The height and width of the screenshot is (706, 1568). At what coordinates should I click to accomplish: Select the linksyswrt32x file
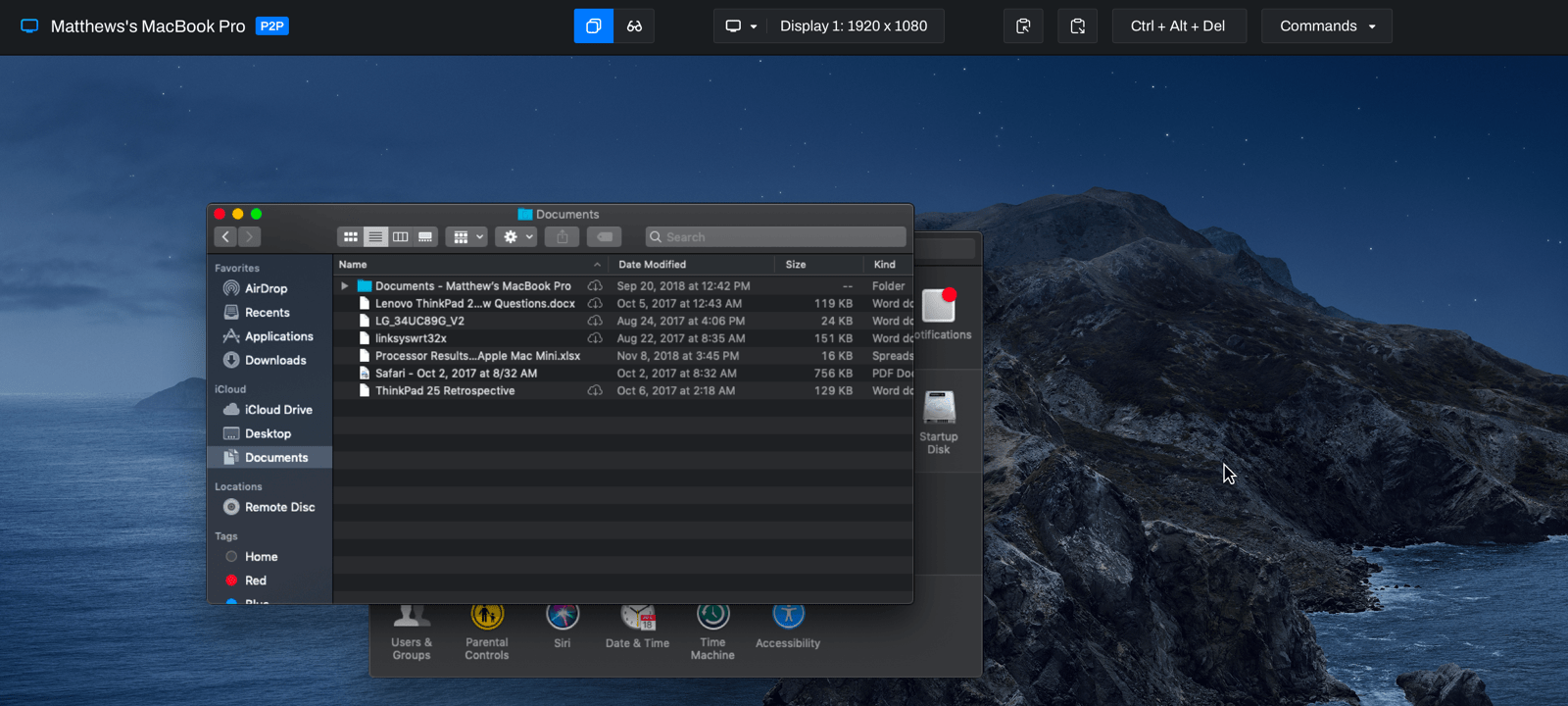[x=623, y=338]
